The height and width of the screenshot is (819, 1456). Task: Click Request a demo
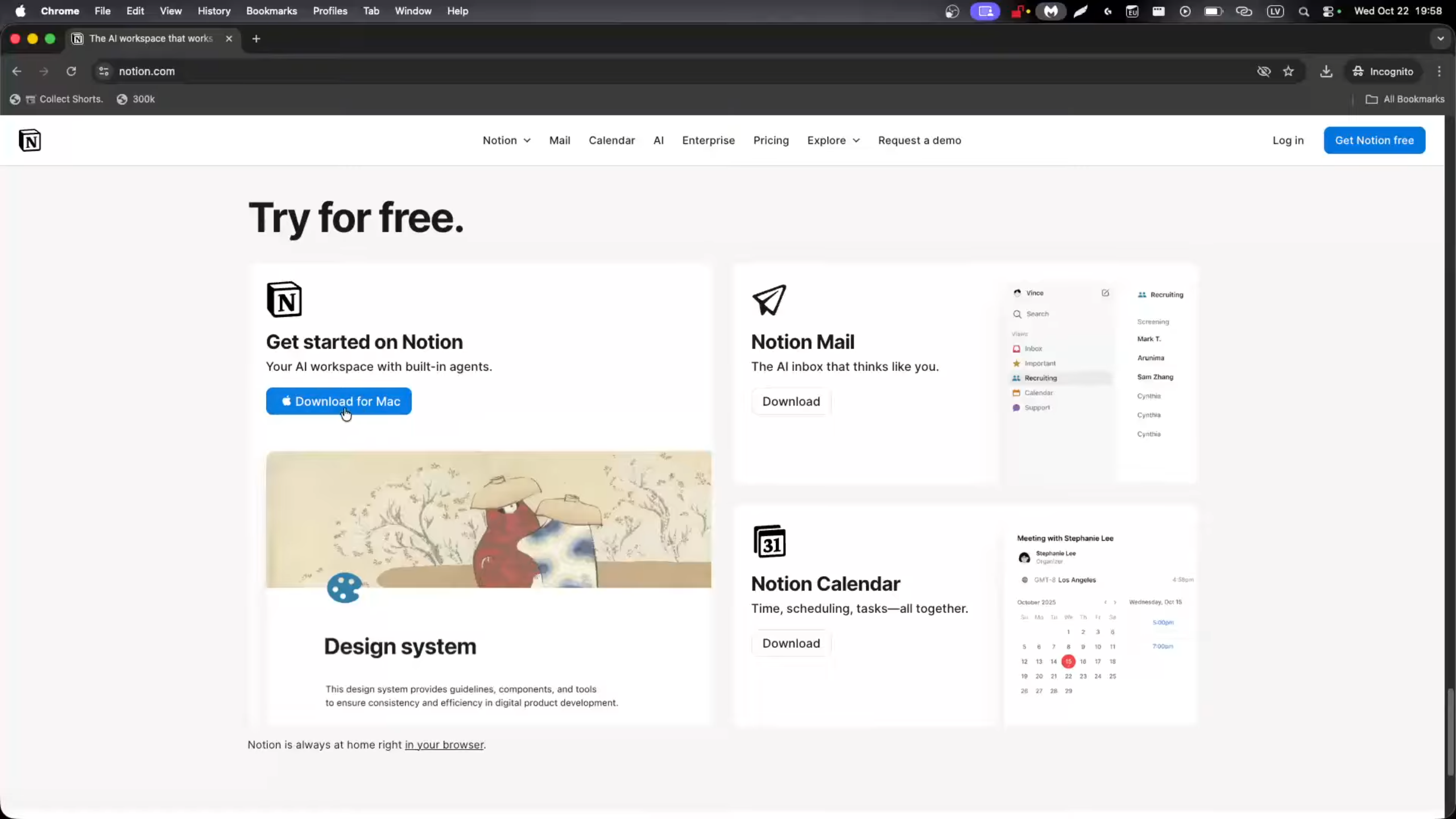coord(919,140)
